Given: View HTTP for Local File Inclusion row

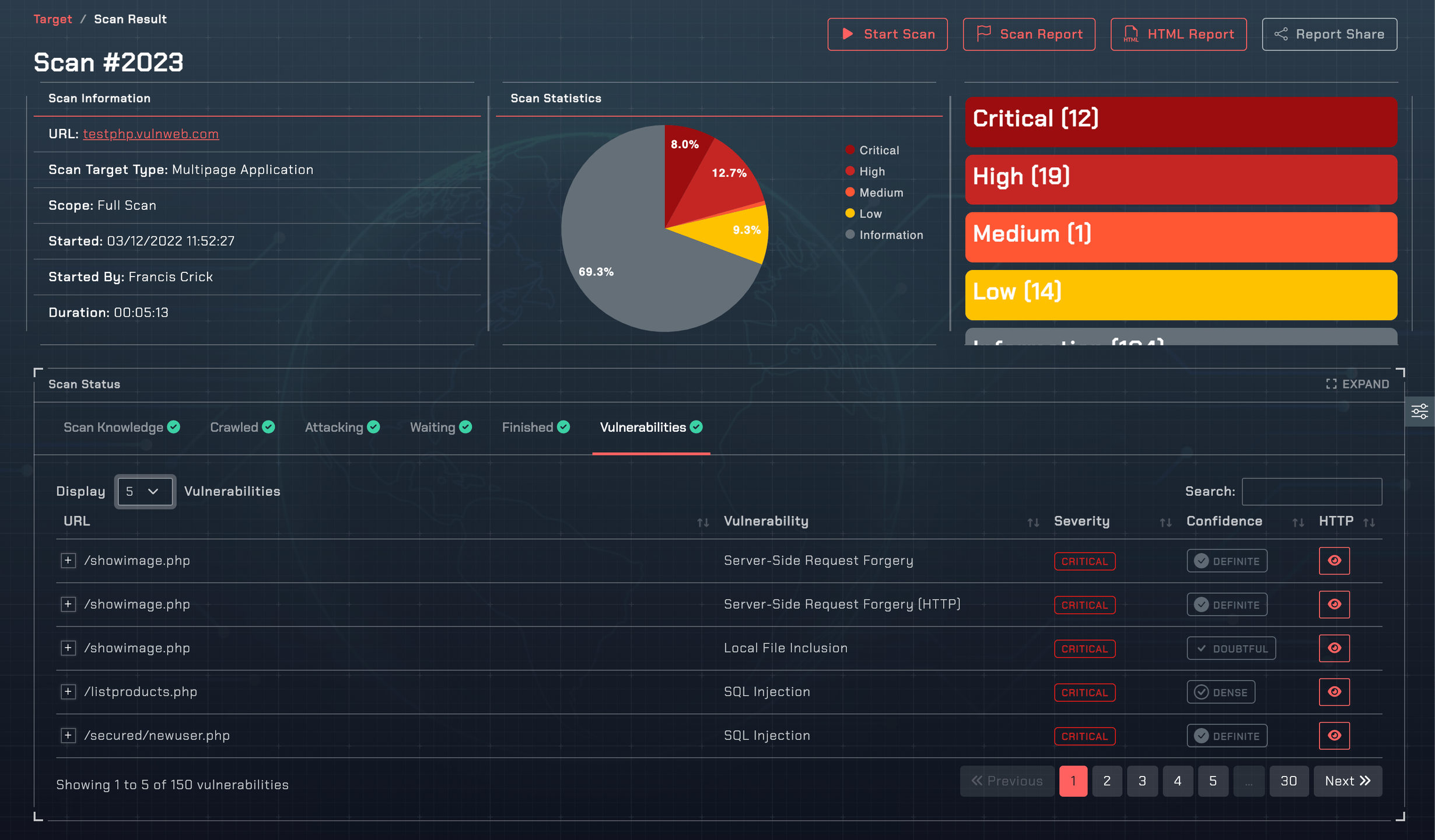Looking at the screenshot, I should (1333, 648).
